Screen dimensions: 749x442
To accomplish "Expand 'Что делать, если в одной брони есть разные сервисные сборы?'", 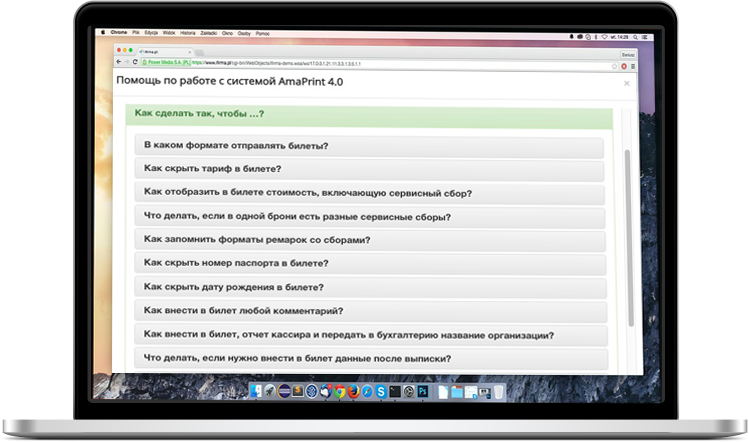I will point(370,216).
